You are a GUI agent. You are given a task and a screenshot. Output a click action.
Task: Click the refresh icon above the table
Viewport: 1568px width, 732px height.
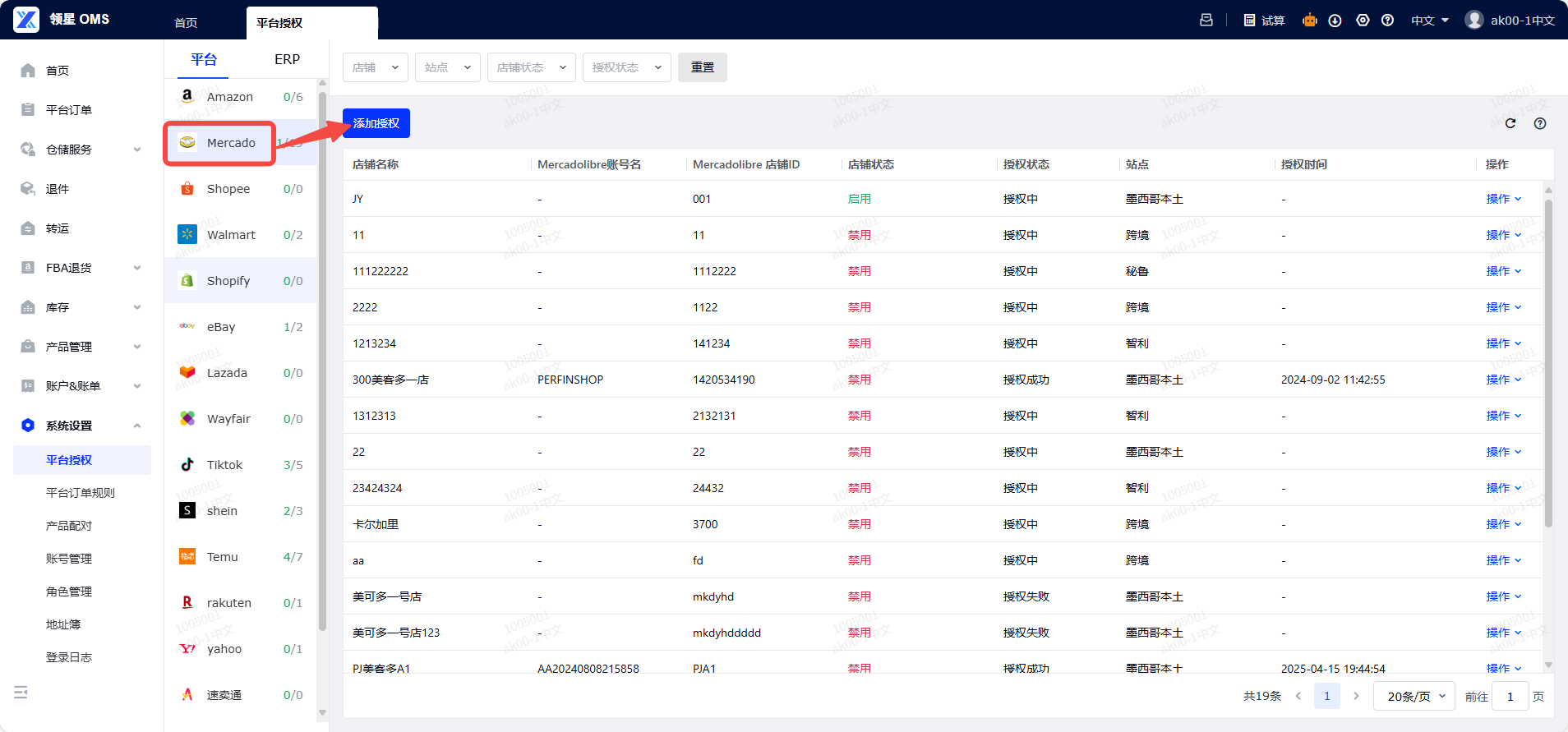coord(1510,123)
